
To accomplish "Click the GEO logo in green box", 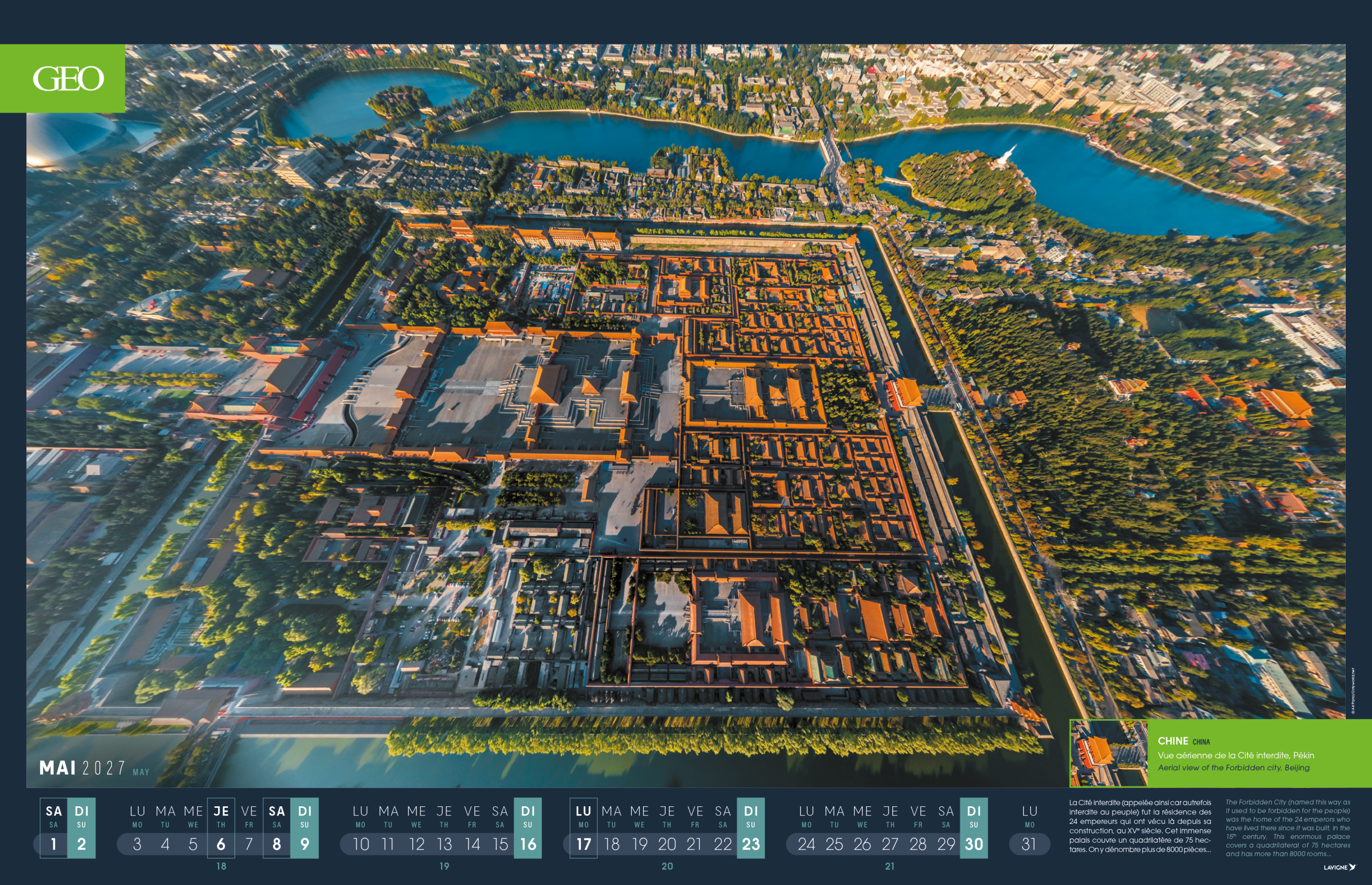I will [68, 79].
